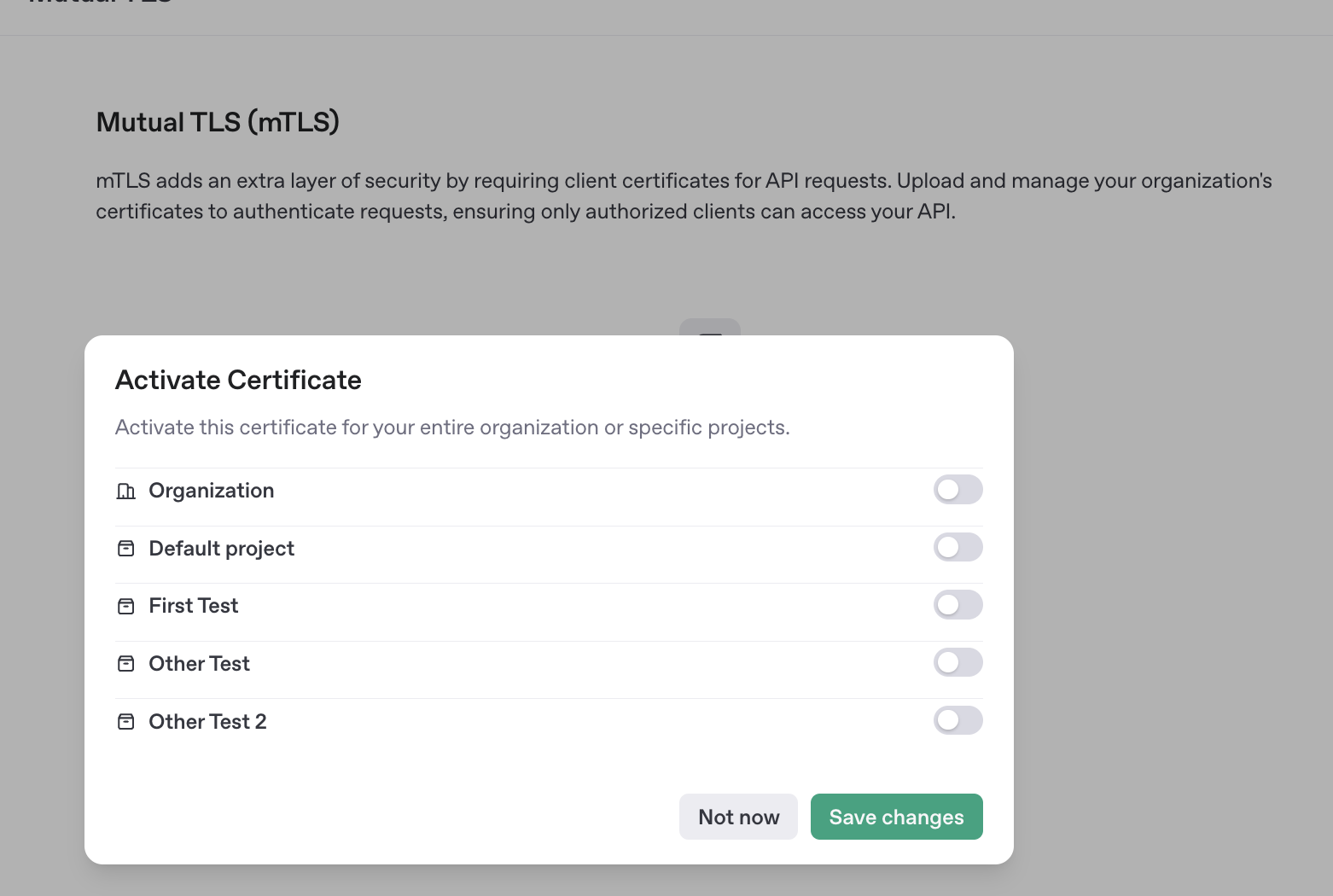Click the Default project box icon
Image resolution: width=1333 pixels, height=896 pixels.
(125, 549)
